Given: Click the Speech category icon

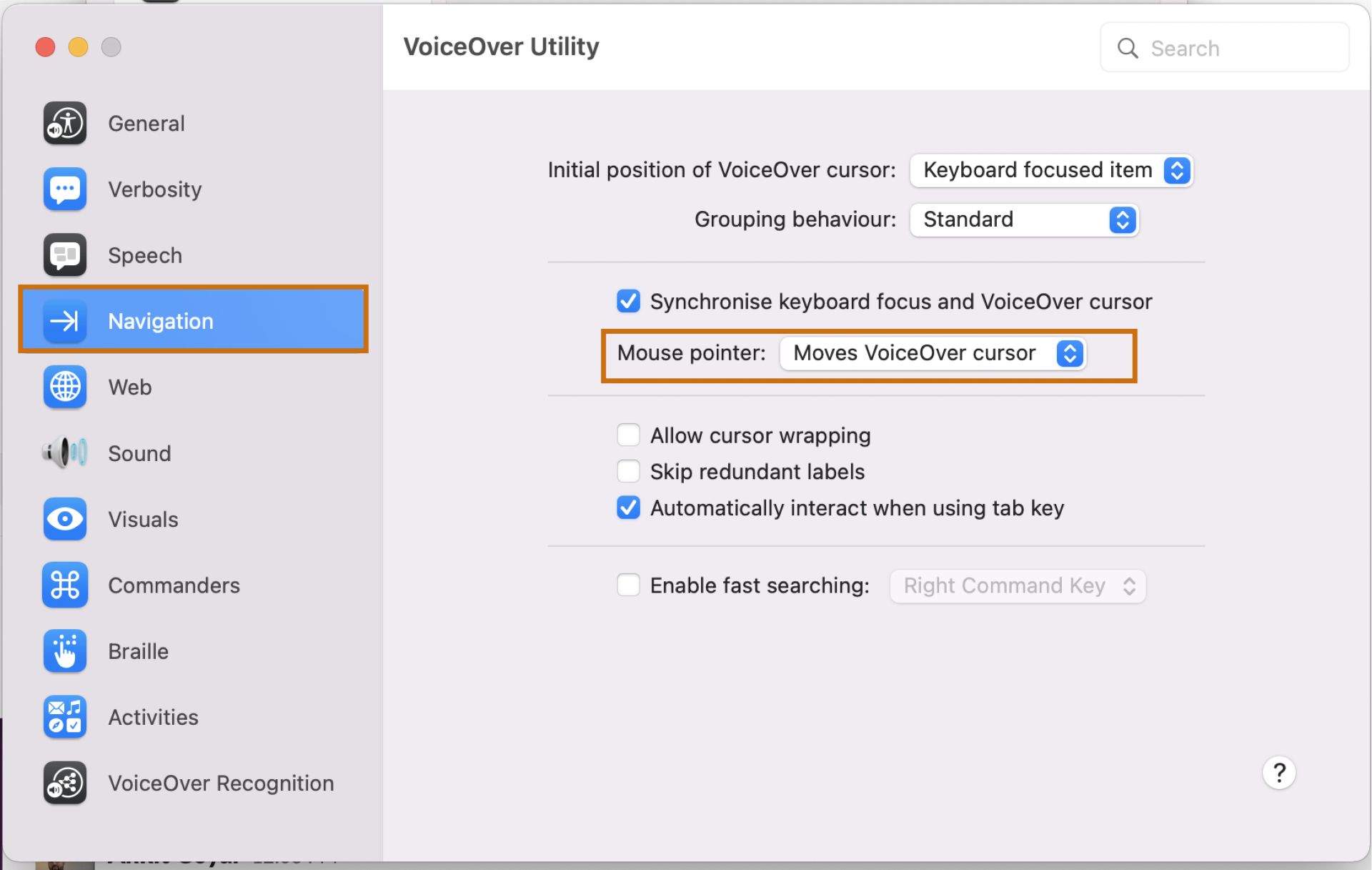Looking at the screenshot, I should point(64,254).
